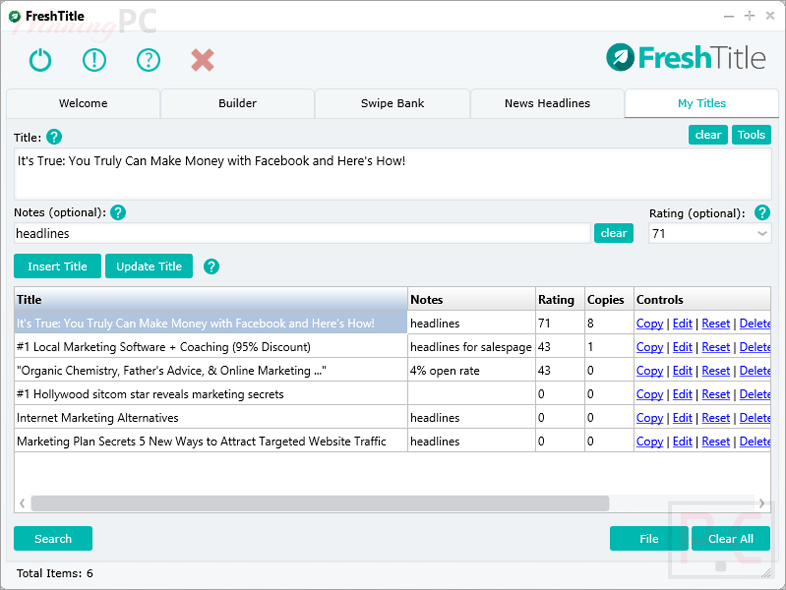The image size is (786, 590).
Task: Open help icon next to Title label
Action: pos(54,137)
